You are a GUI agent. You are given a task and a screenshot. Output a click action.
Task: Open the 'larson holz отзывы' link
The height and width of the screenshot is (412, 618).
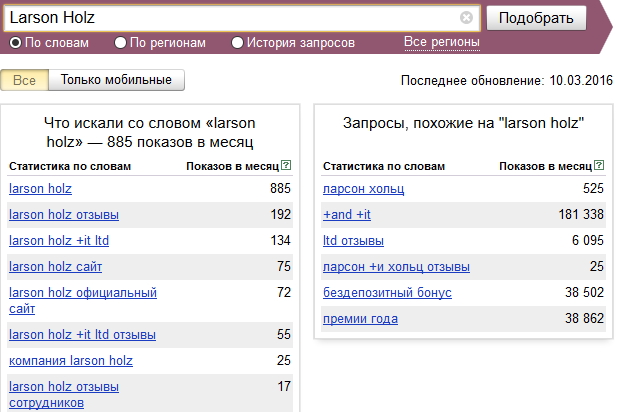64,214
